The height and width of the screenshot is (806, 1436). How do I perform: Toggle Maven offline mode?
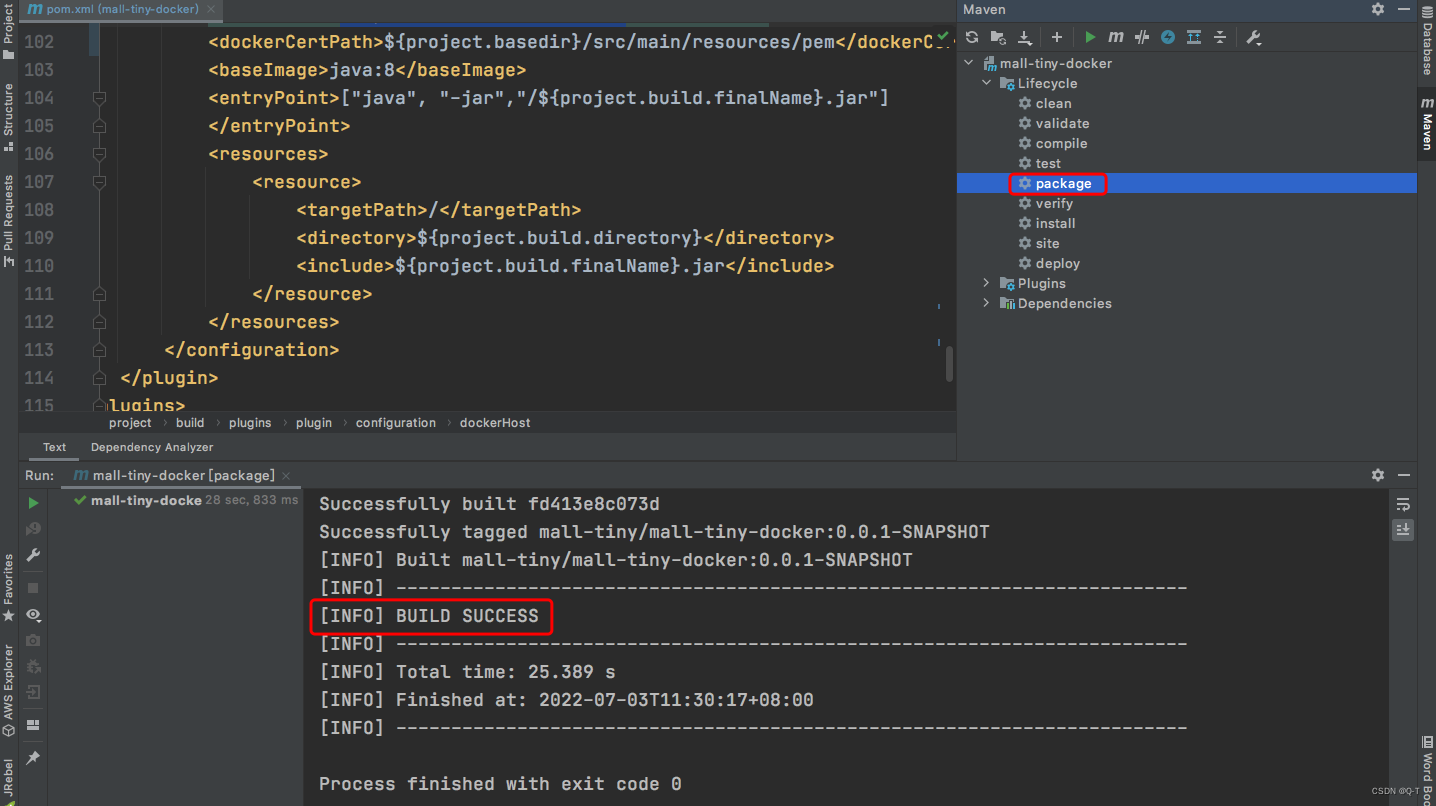(1142, 37)
